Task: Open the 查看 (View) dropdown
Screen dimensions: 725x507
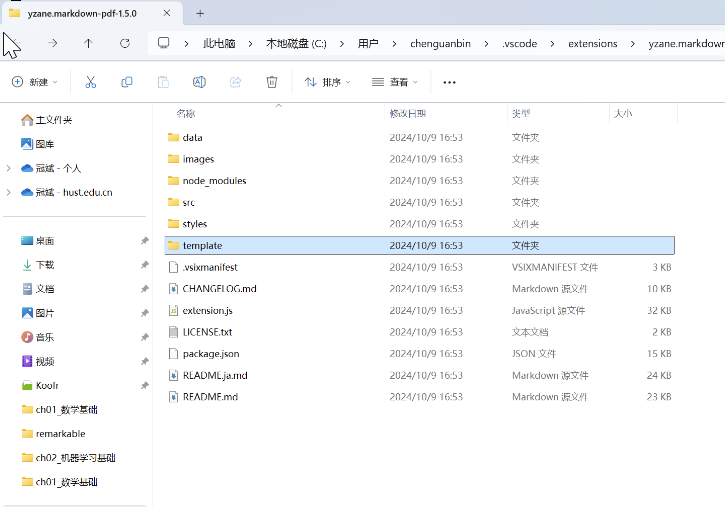Action: point(395,82)
